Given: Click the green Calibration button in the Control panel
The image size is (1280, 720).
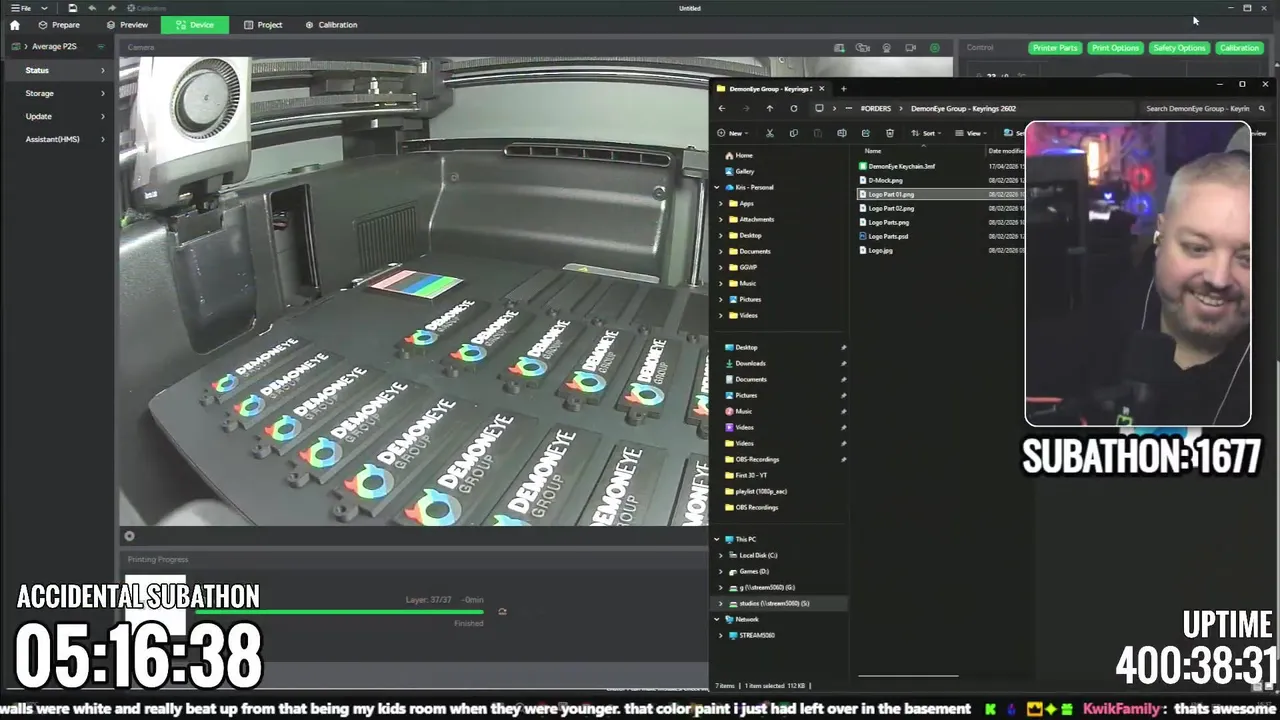Looking at the screenshot, I should [1239, 48].
